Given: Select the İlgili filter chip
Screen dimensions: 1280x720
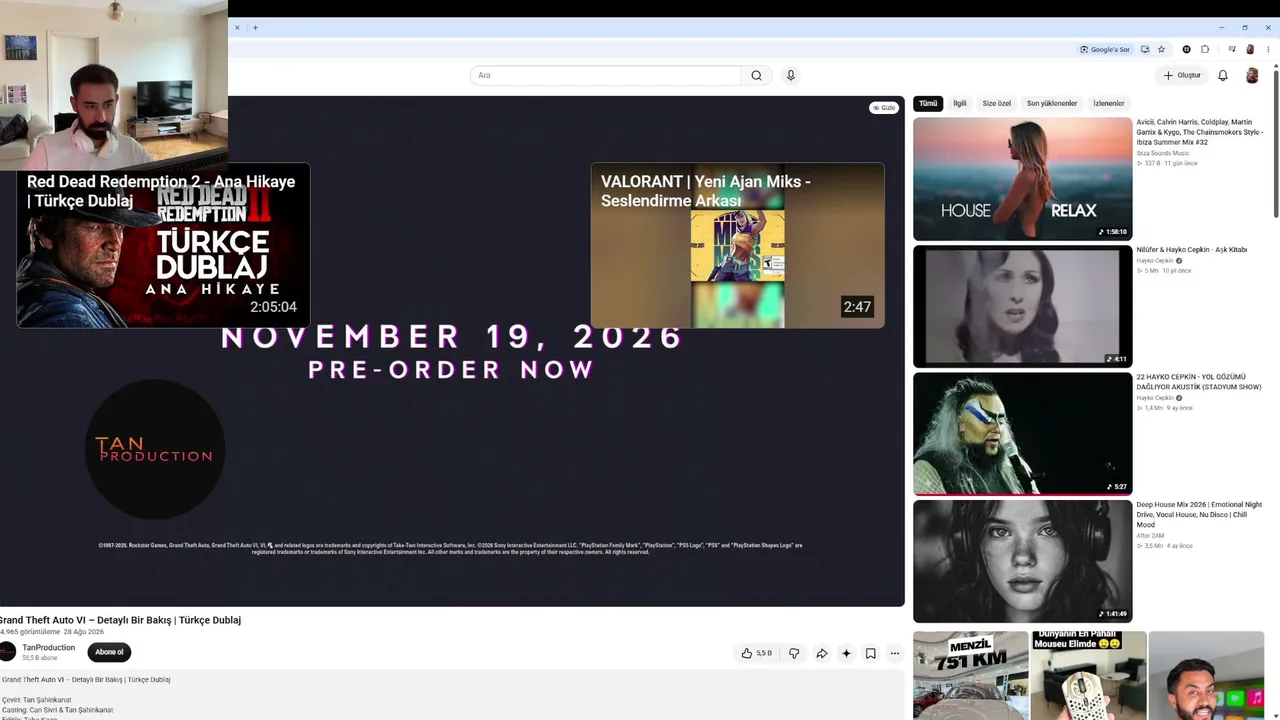Looking at the screenshot, I should click(x=960, y=103).
